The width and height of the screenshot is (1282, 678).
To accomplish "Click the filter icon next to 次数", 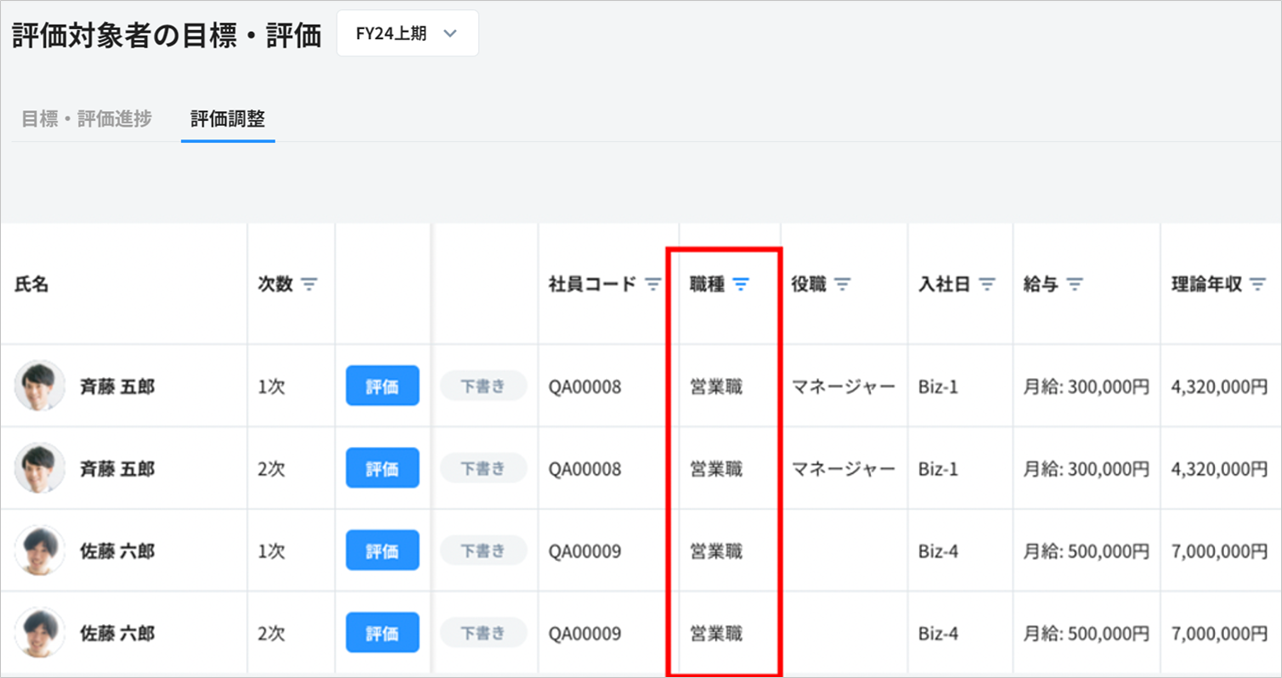I will 309,285.
